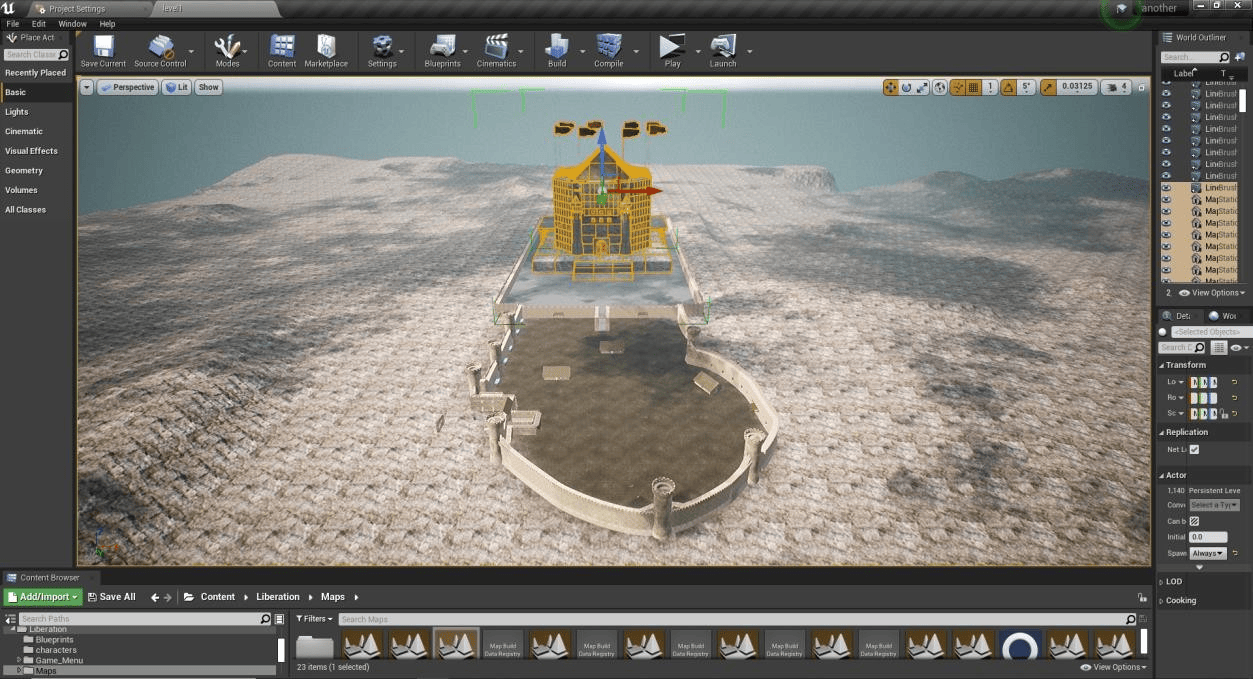Screen dimensions: 1253x679
Task: Click the history back arrow in Content Browser
Action: point(155,597)
